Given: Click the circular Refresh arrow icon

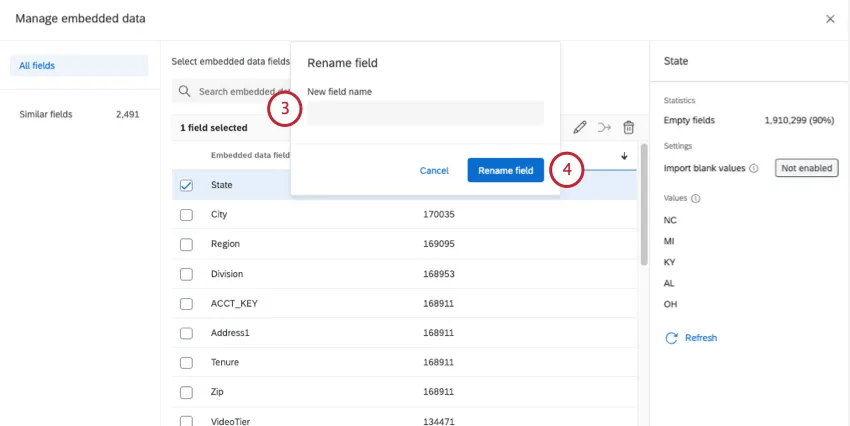Looking at the screenshot, I should pos(671,338).
